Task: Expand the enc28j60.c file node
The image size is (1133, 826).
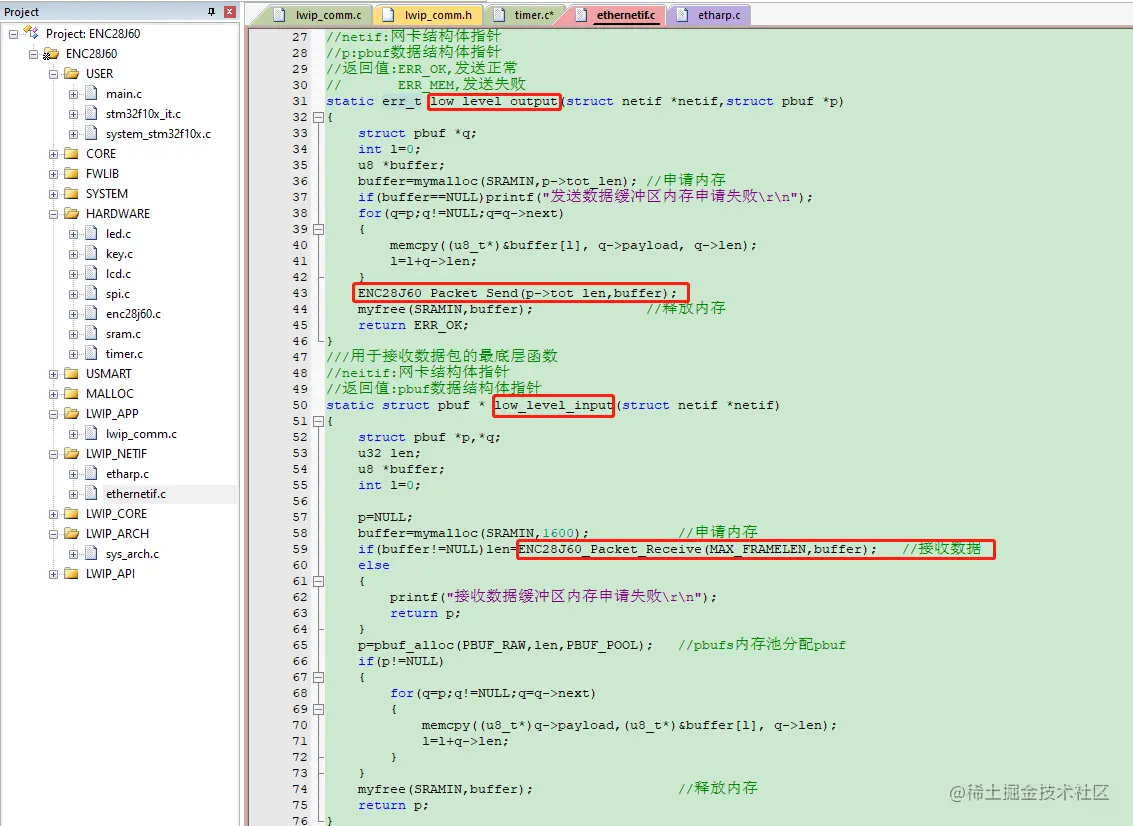Action: pyautogui.click(x=74, y=314)
